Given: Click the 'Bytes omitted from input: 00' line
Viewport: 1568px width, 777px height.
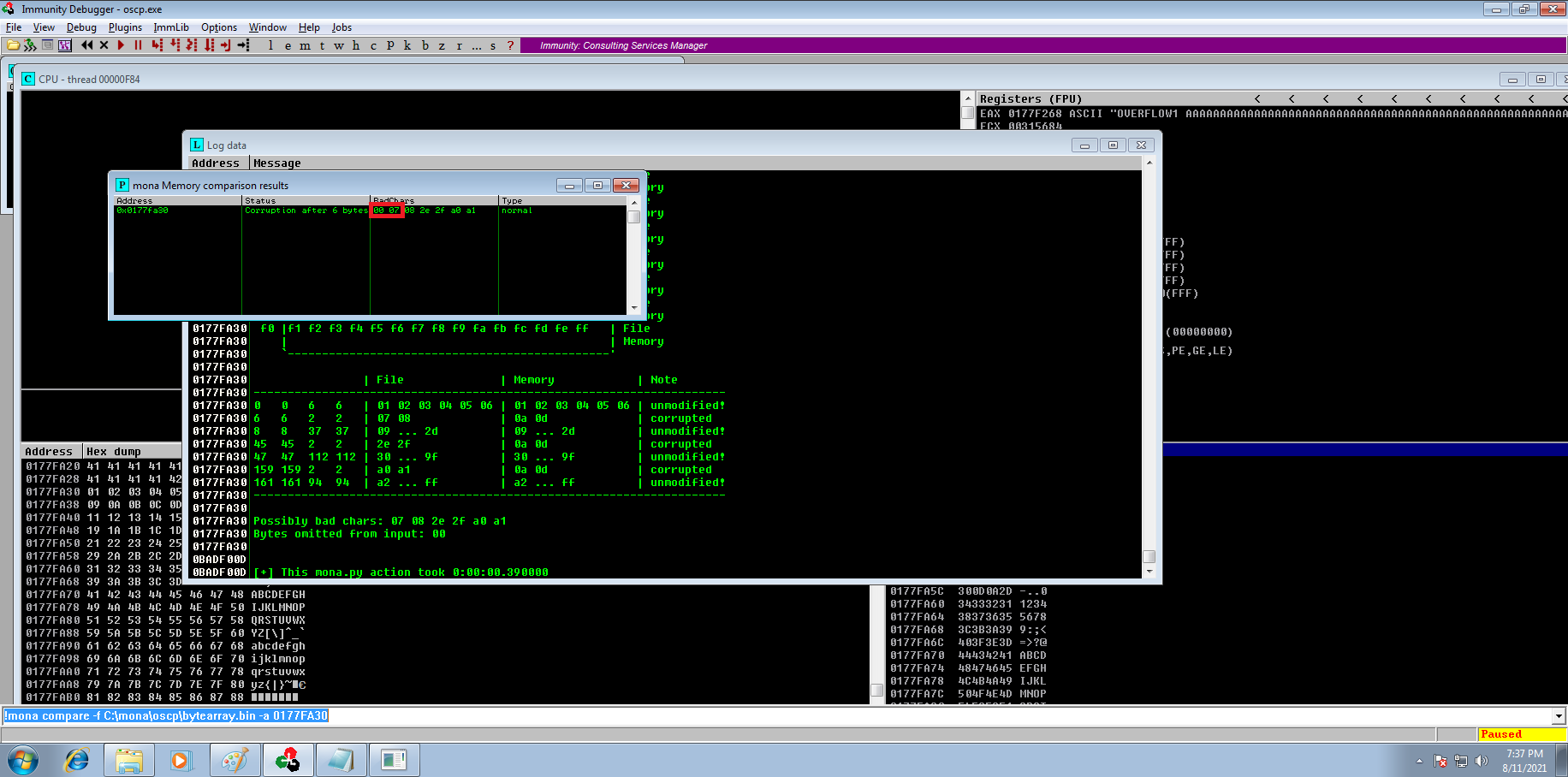Looking at the screenshot, I should tap(349, 534).
